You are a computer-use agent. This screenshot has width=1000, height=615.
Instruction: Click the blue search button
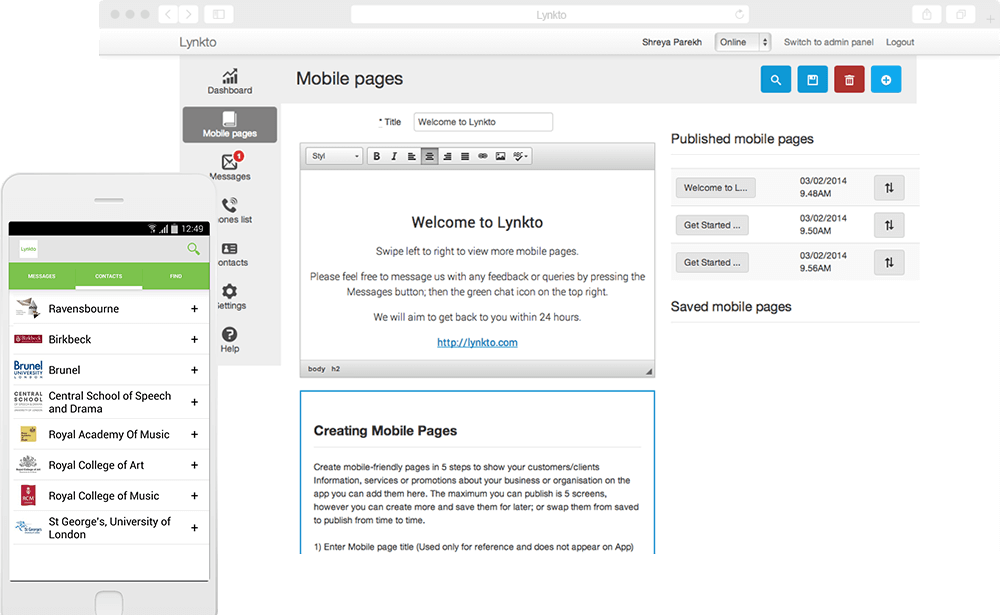coord(776,80)
